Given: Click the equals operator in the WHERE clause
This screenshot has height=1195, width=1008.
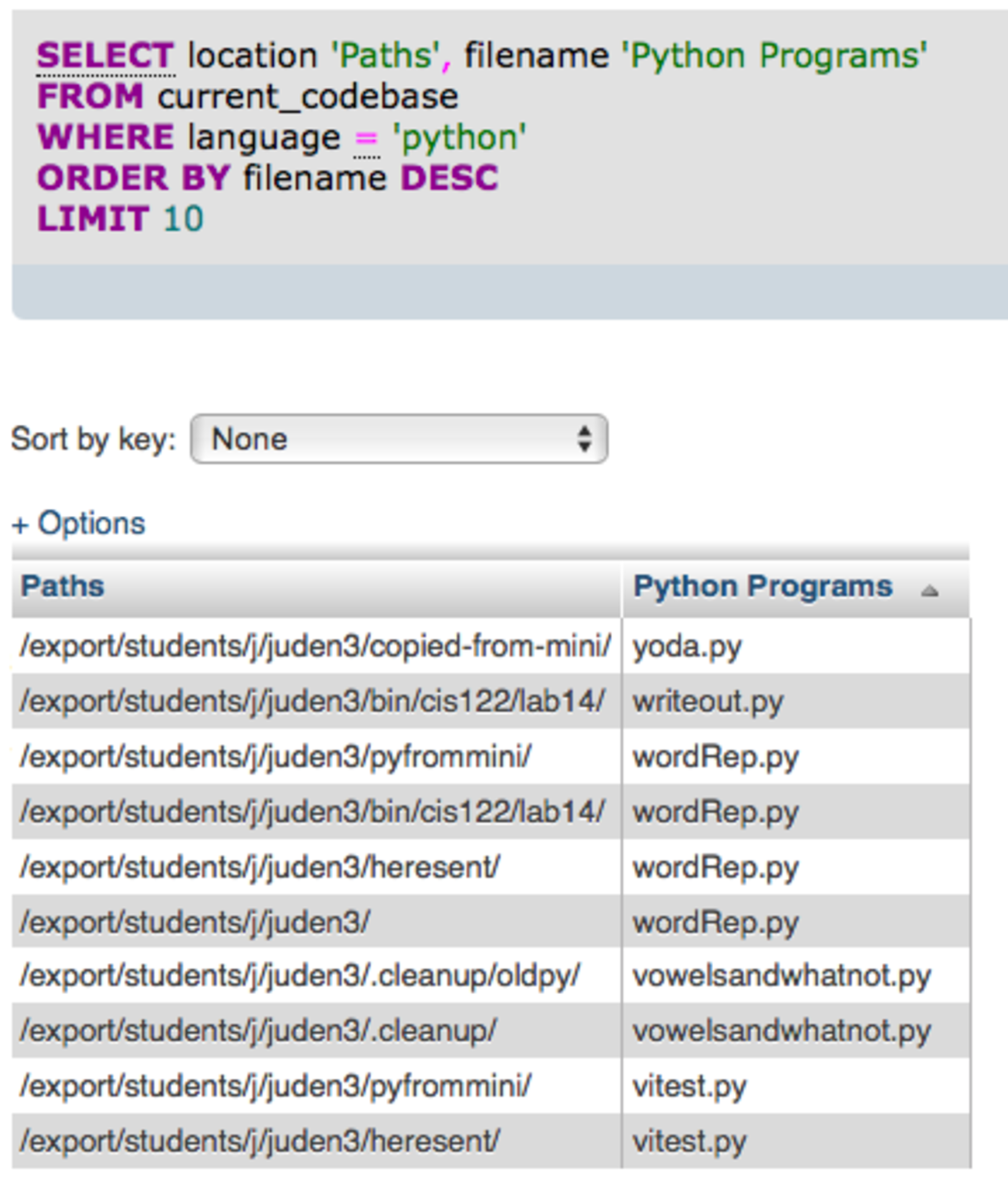Looking at the screenshot, I should (366, 138).
